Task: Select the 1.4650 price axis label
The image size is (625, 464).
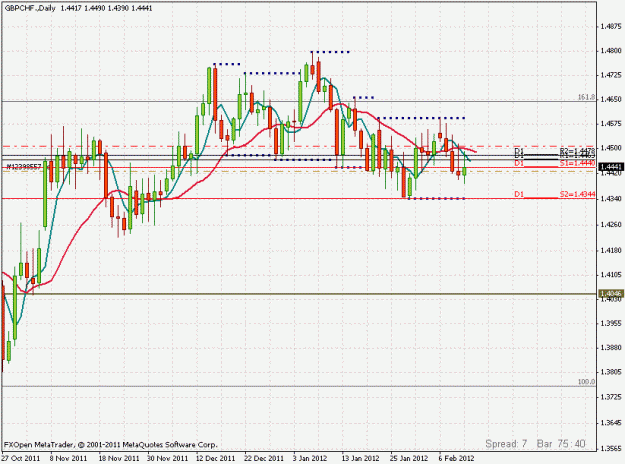Action: pyautogui.click(x=611, y=100)
